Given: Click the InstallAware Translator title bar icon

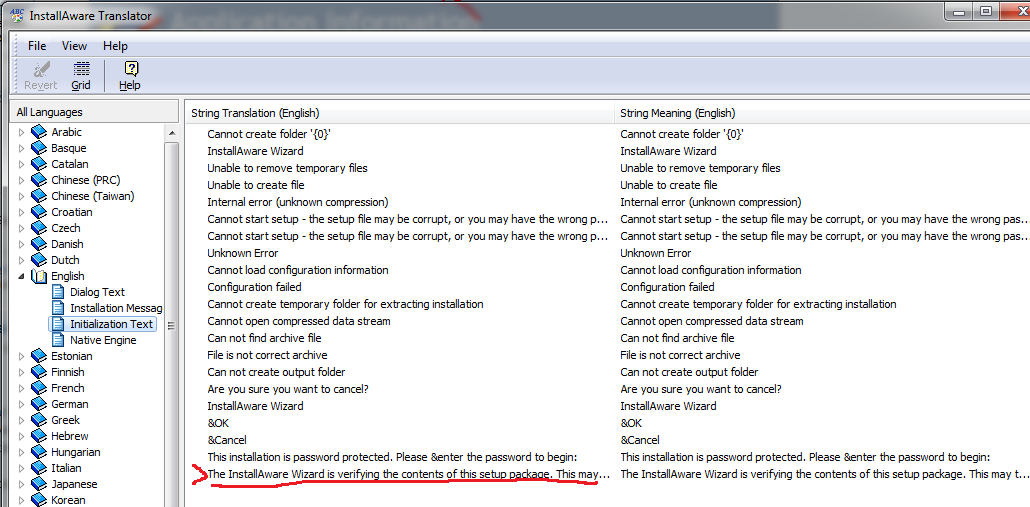Looking at the screenshot, I should 17,16.
